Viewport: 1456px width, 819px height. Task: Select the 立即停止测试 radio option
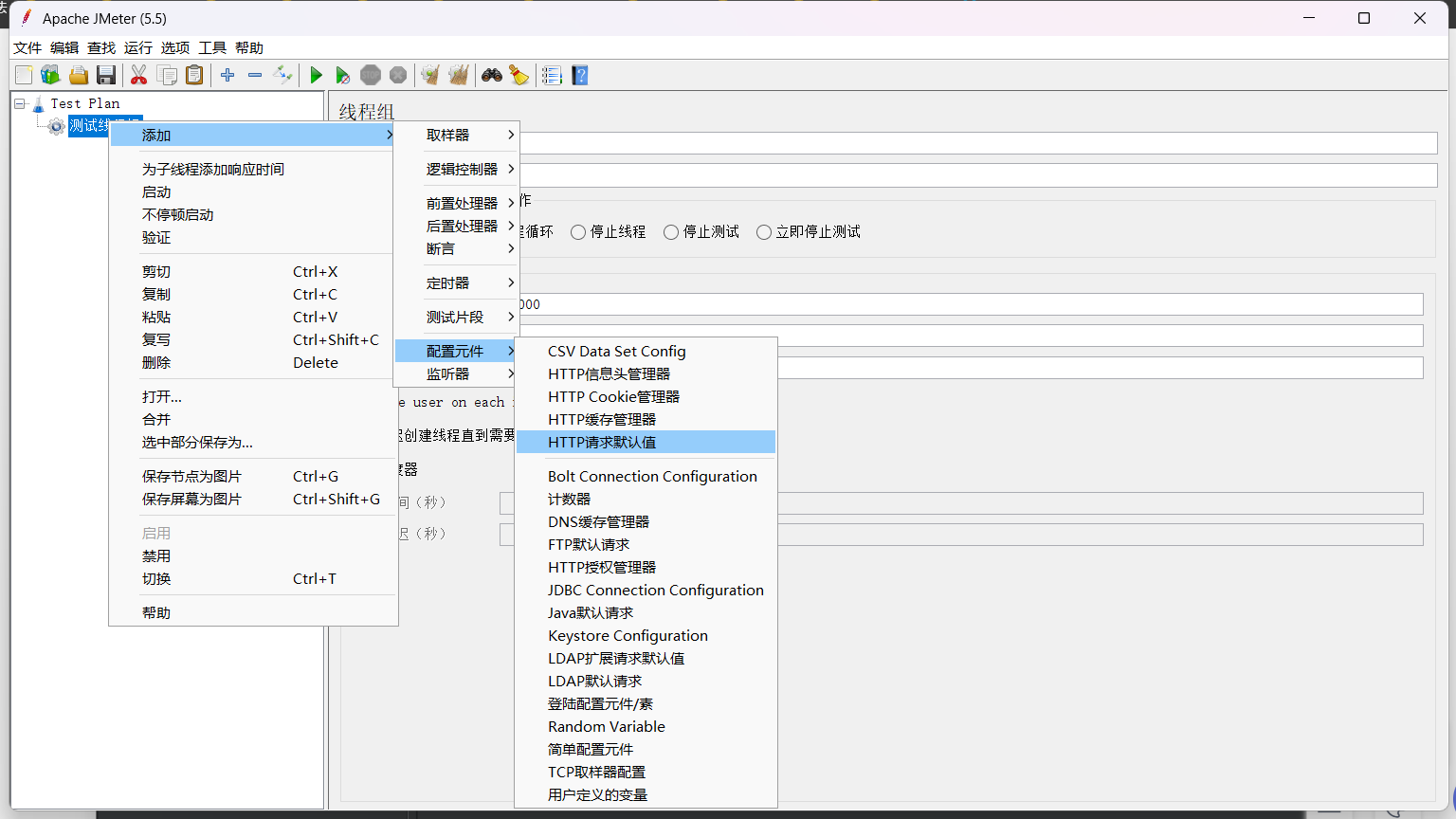tap(809, 232)
